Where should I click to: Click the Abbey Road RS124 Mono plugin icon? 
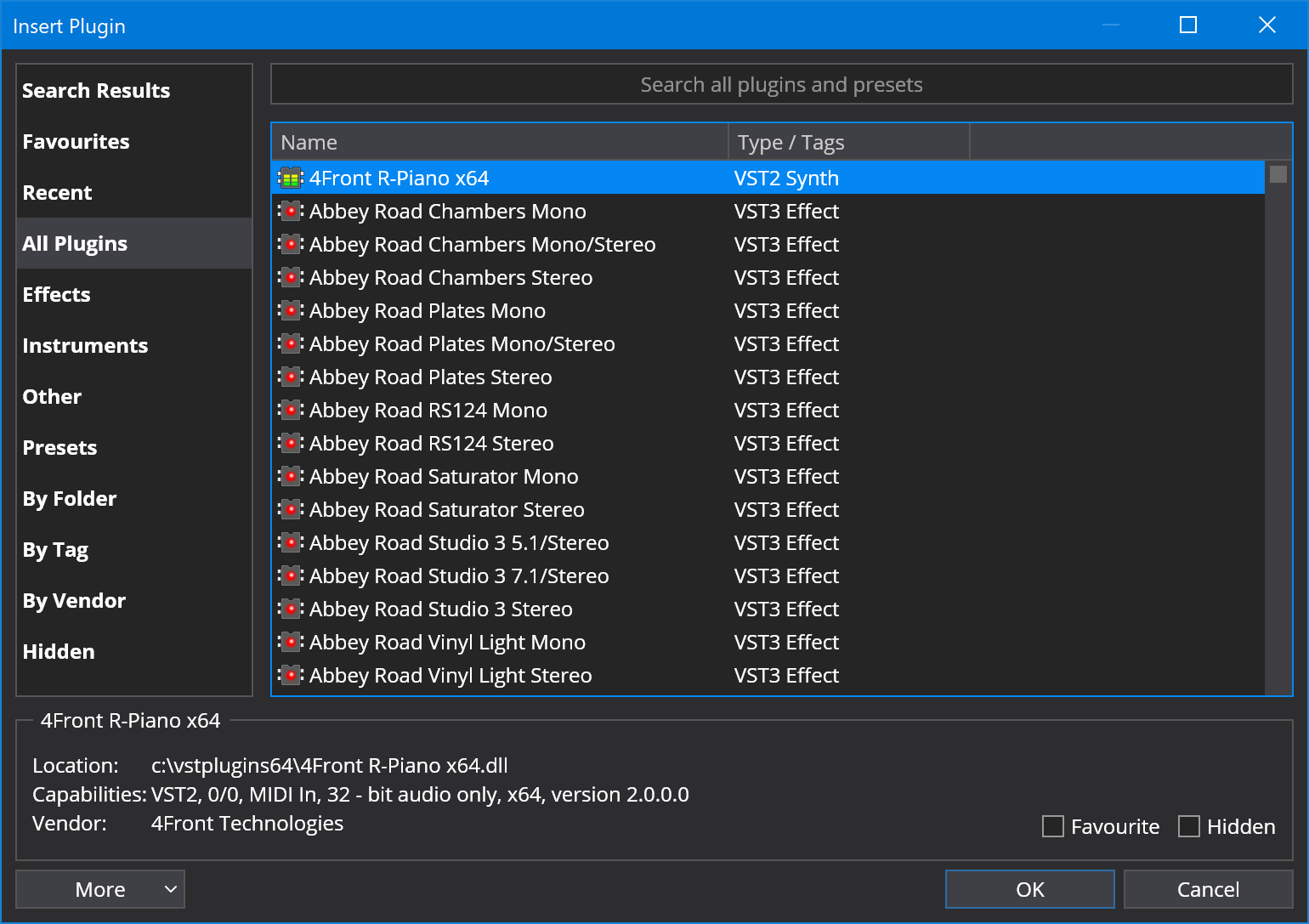point(291,410)
